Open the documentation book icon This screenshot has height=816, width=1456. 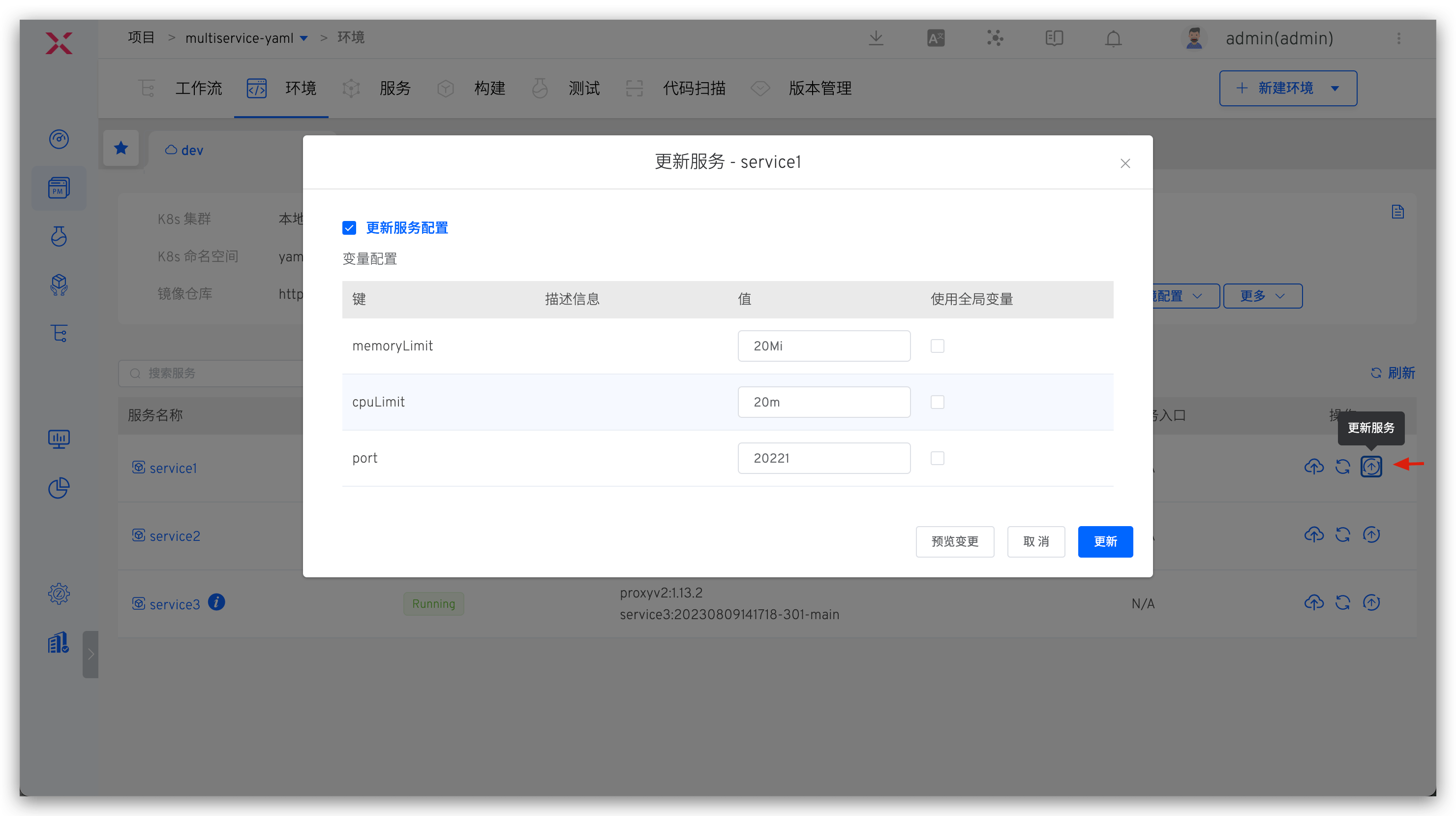click(1054, 38)
